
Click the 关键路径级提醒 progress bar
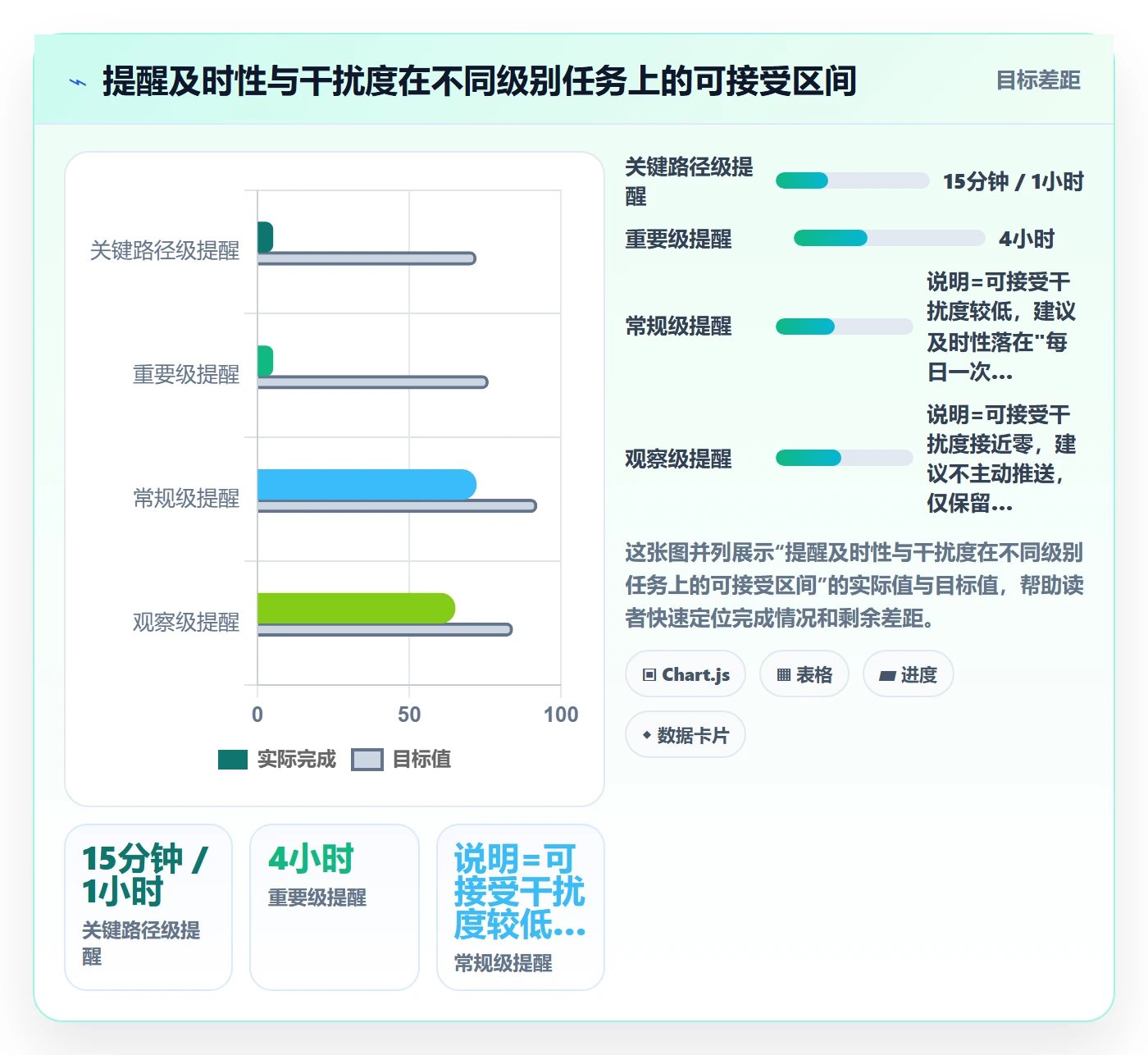[852, 181]
